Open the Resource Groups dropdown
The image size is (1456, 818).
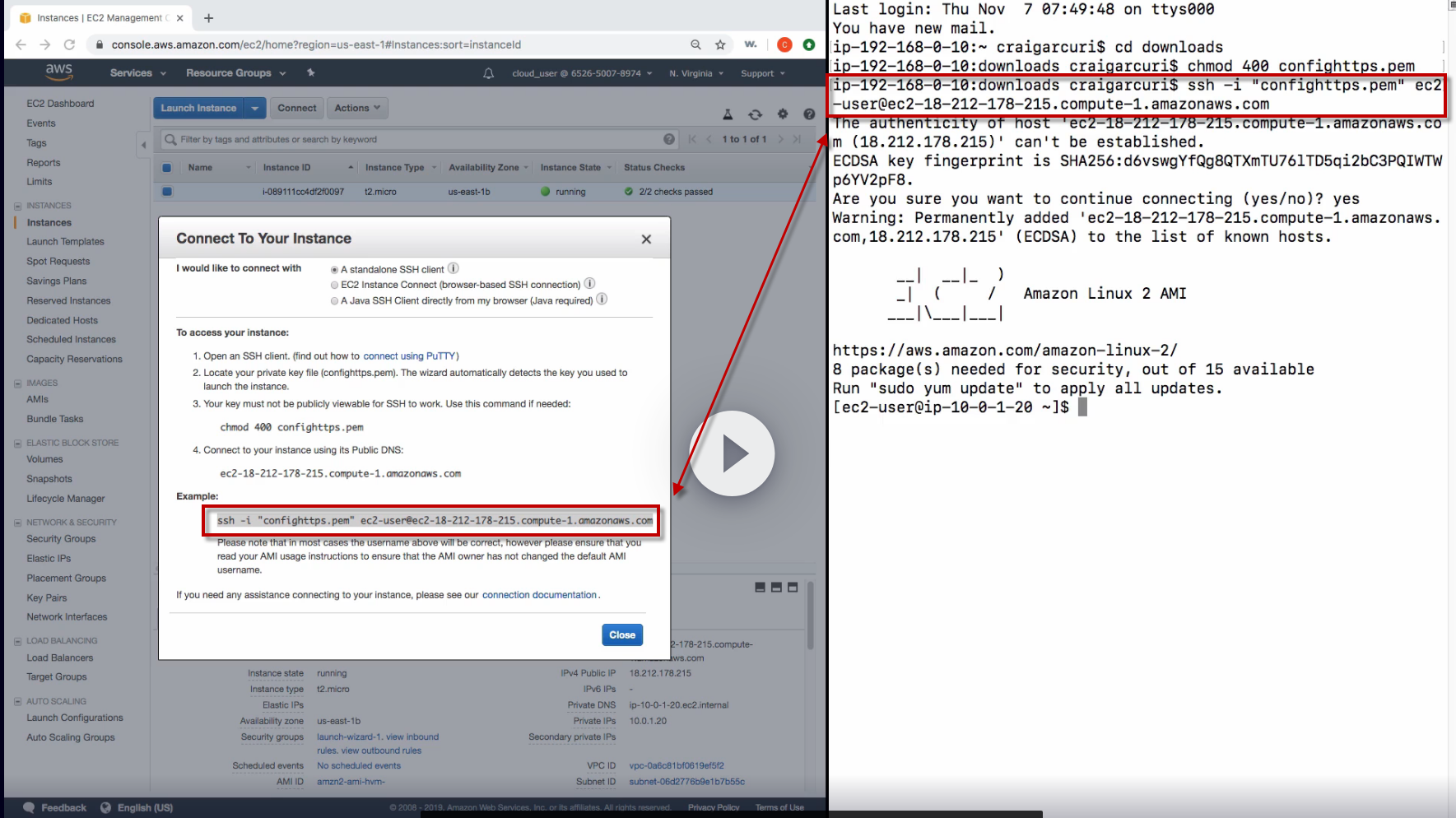coord(236,73)
